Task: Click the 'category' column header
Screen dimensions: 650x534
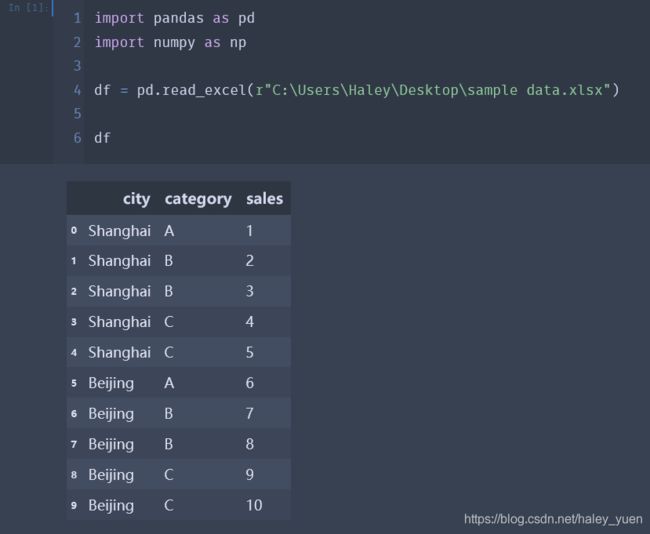Action: pos(198,199)
